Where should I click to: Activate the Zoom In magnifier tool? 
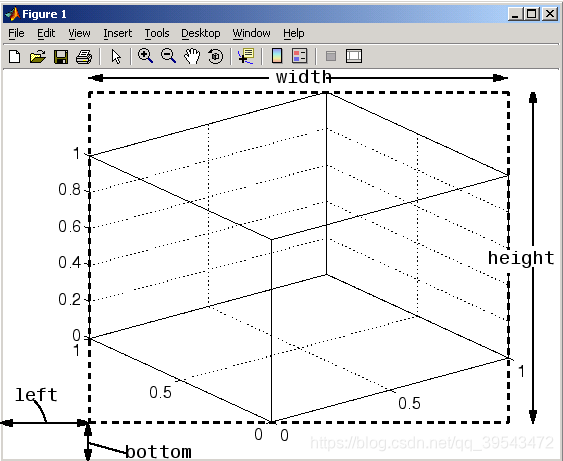click(145, 56)
